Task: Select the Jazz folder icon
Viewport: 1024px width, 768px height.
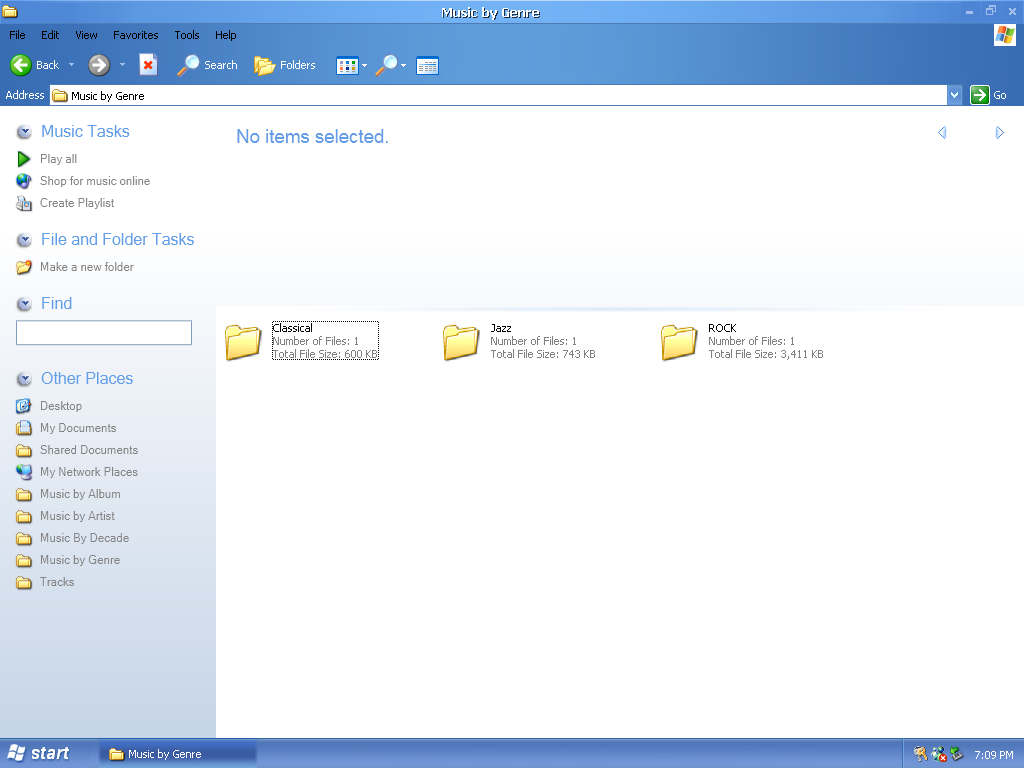Action: (x=461, y=342)
